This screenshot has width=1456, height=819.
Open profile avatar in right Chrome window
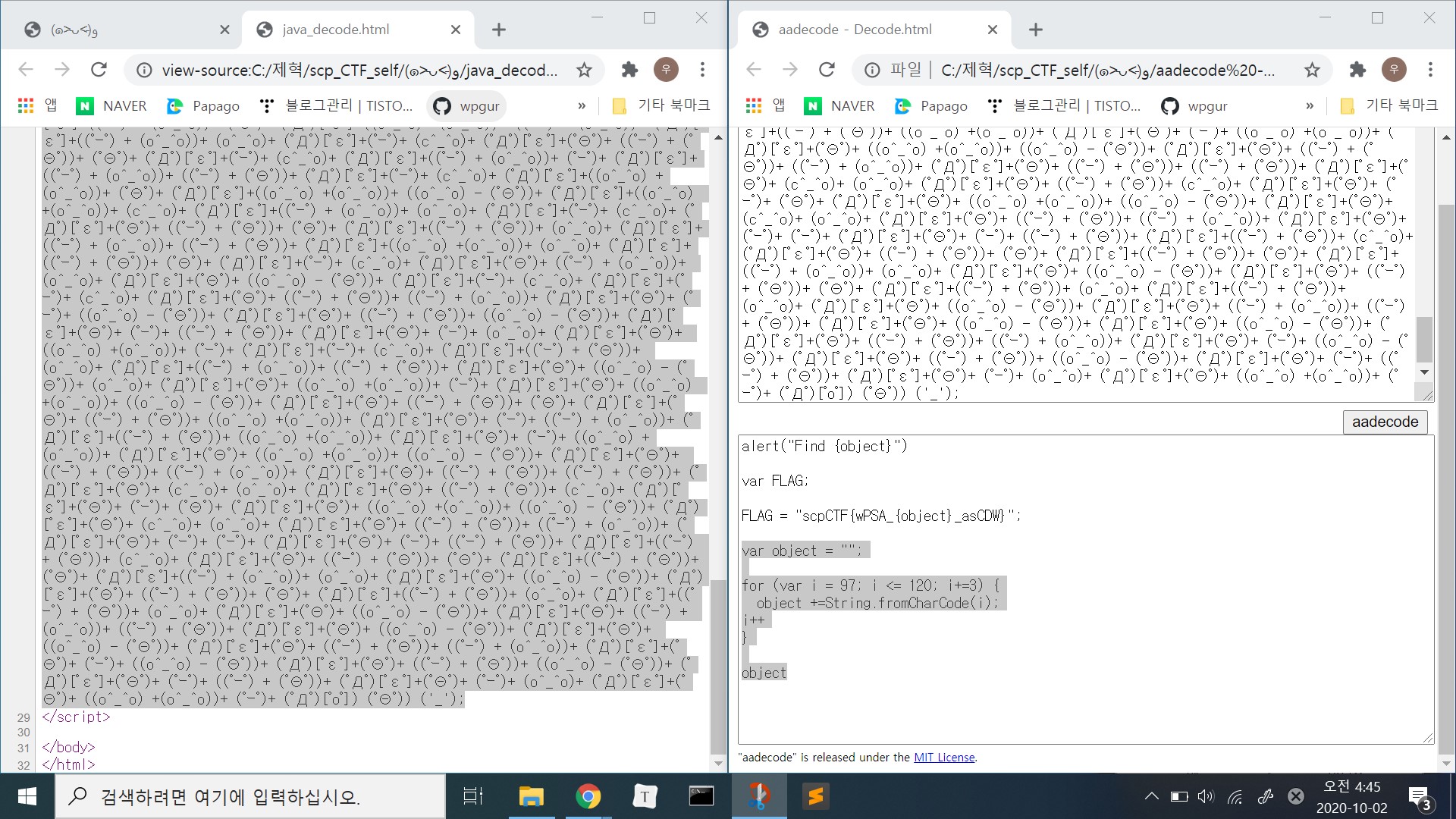1394,70
